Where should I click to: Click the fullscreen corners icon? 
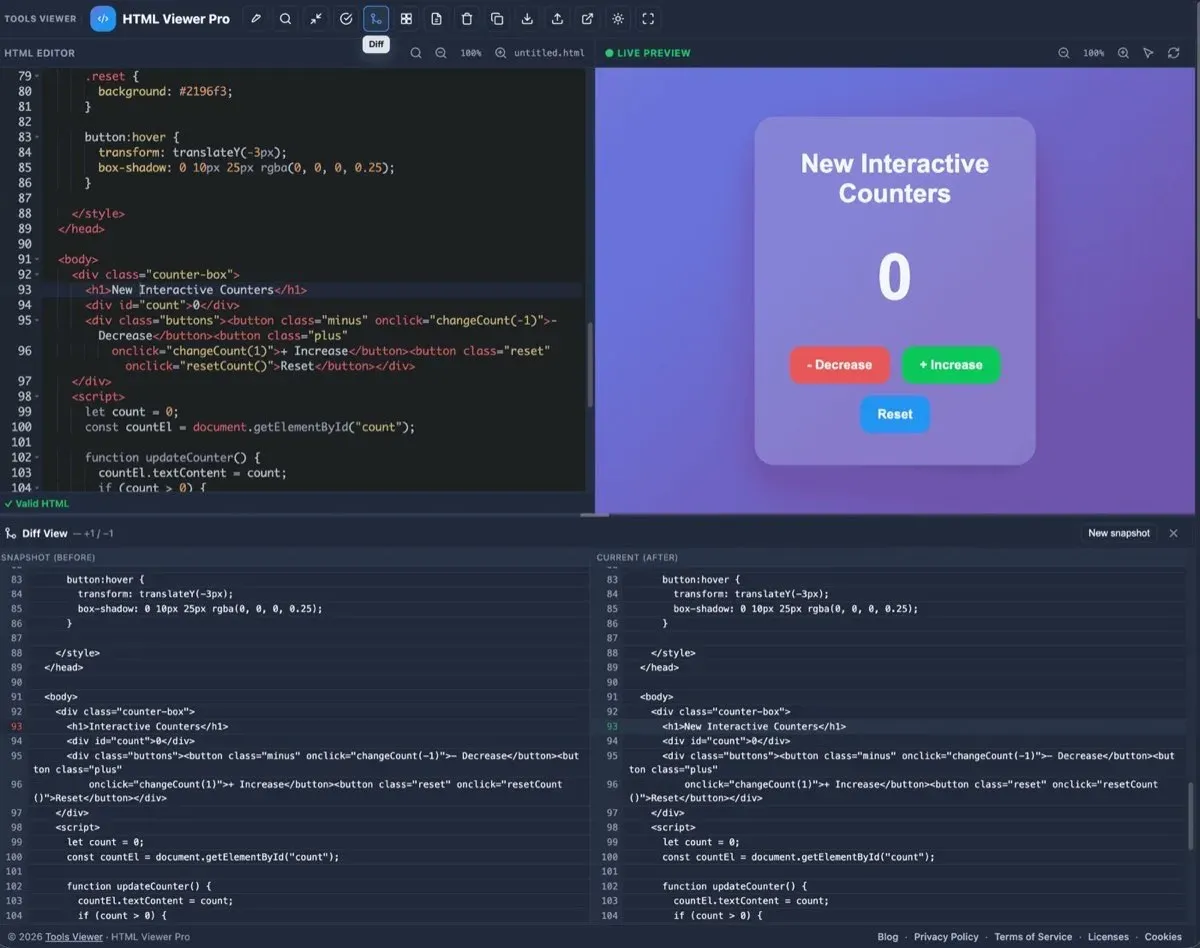648,19
